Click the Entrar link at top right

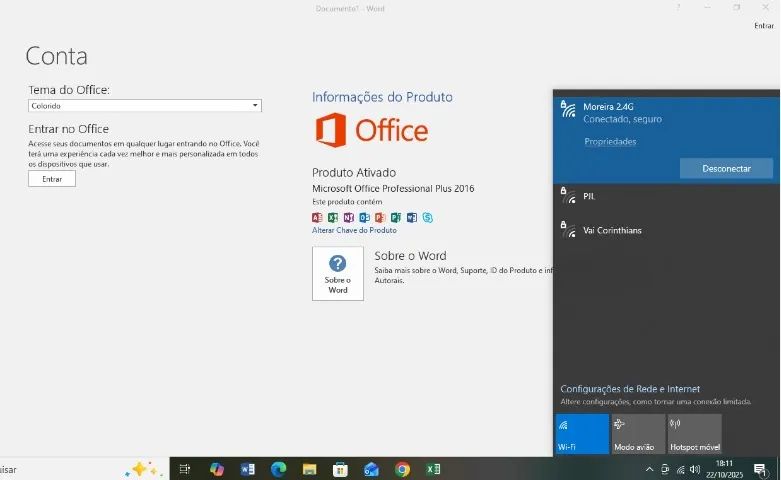point(764,26)
